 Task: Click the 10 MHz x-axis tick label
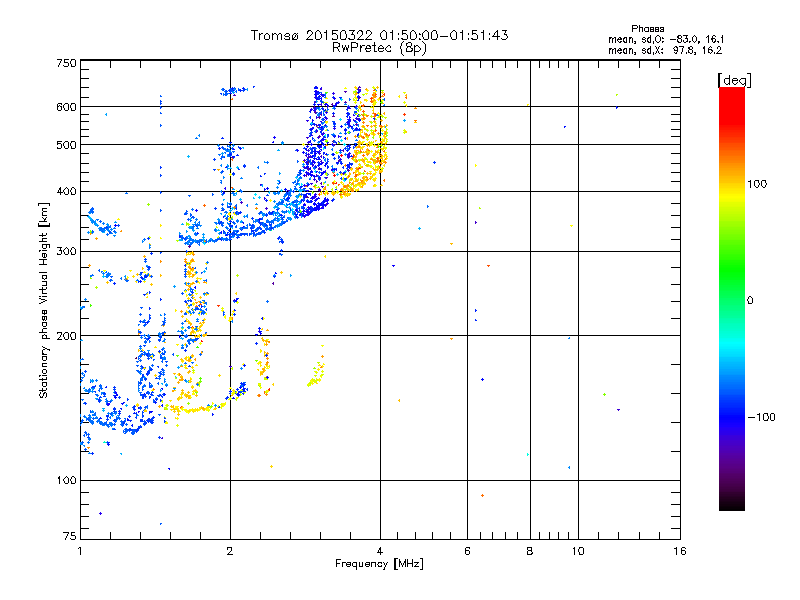(x=577, y=551)
